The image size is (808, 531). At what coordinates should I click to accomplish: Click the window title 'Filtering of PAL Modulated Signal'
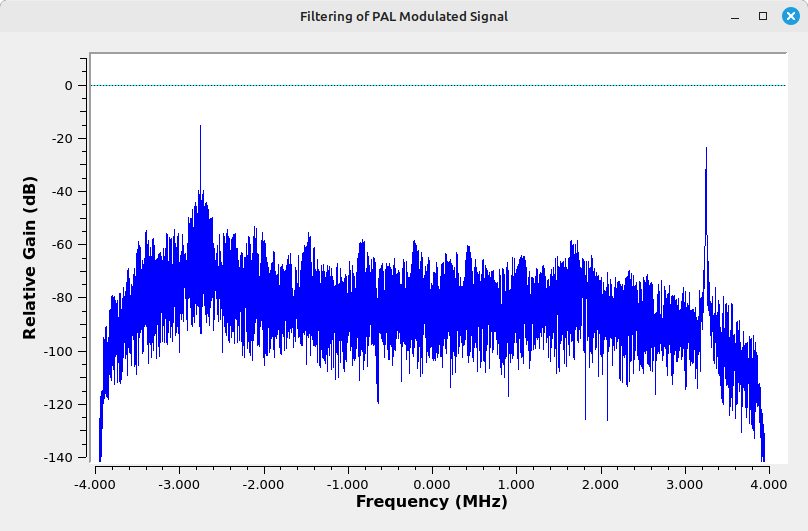point(403,17)
